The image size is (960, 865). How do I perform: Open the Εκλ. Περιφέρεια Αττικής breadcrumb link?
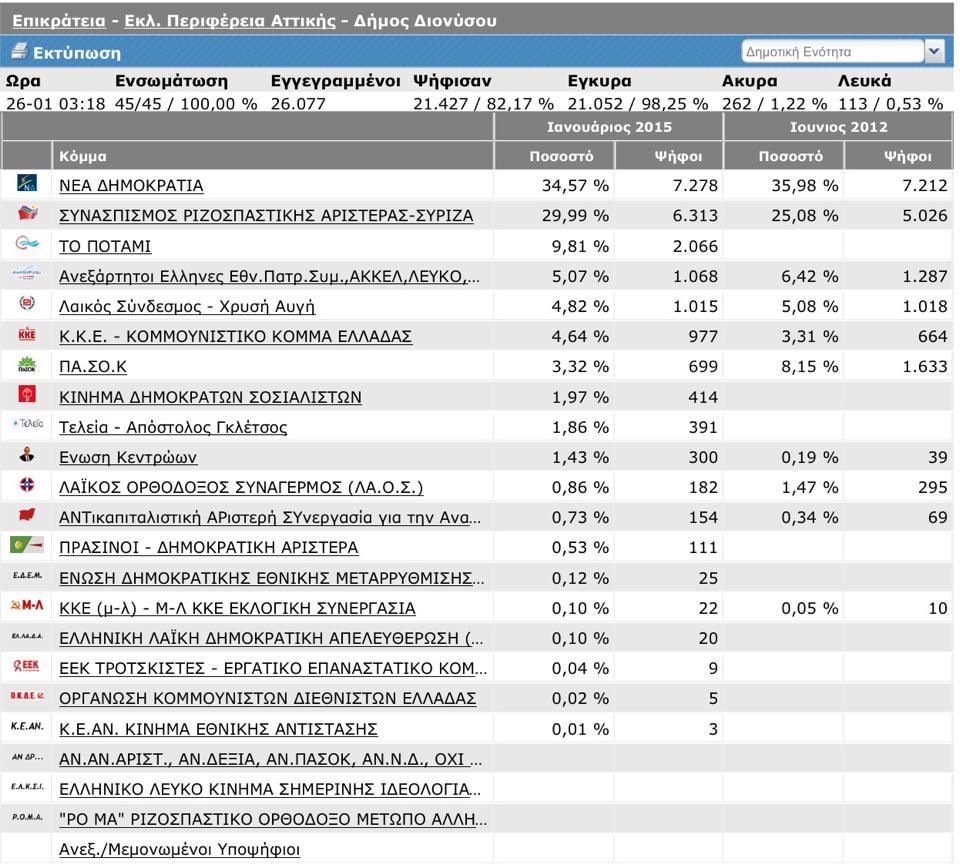[230, 20]
